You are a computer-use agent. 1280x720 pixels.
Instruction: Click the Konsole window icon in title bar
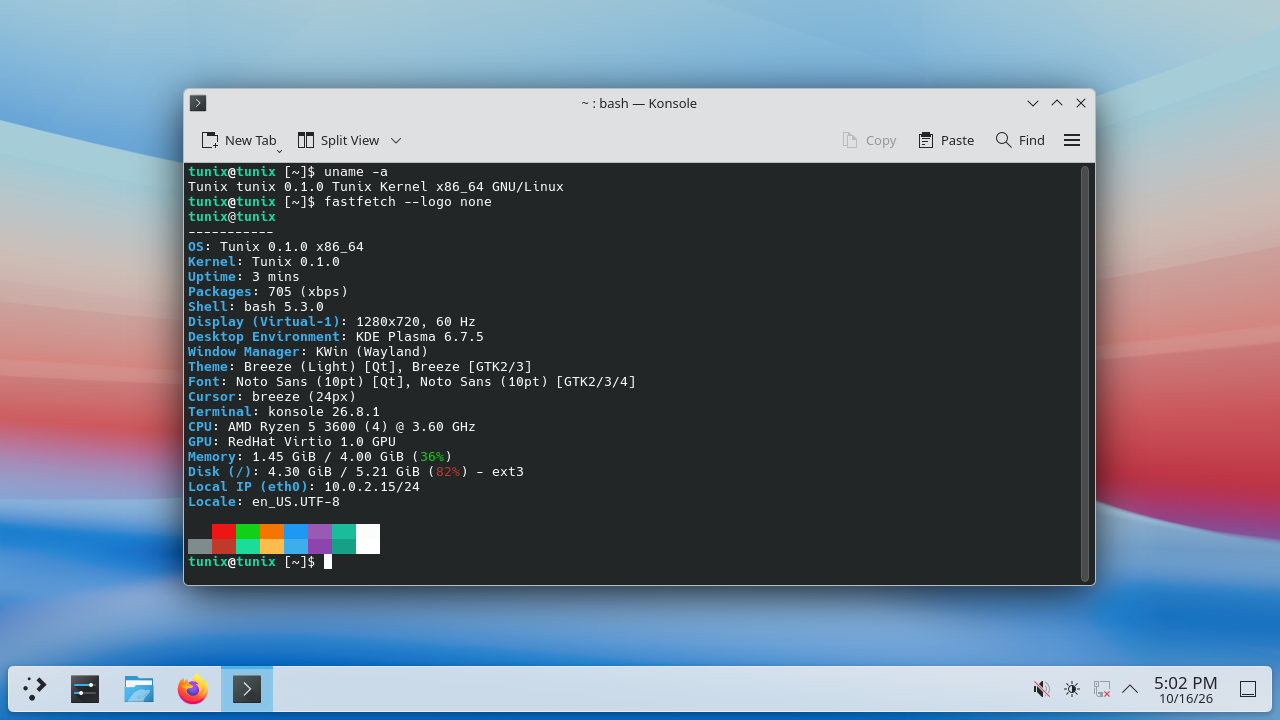tap(198, 103)
